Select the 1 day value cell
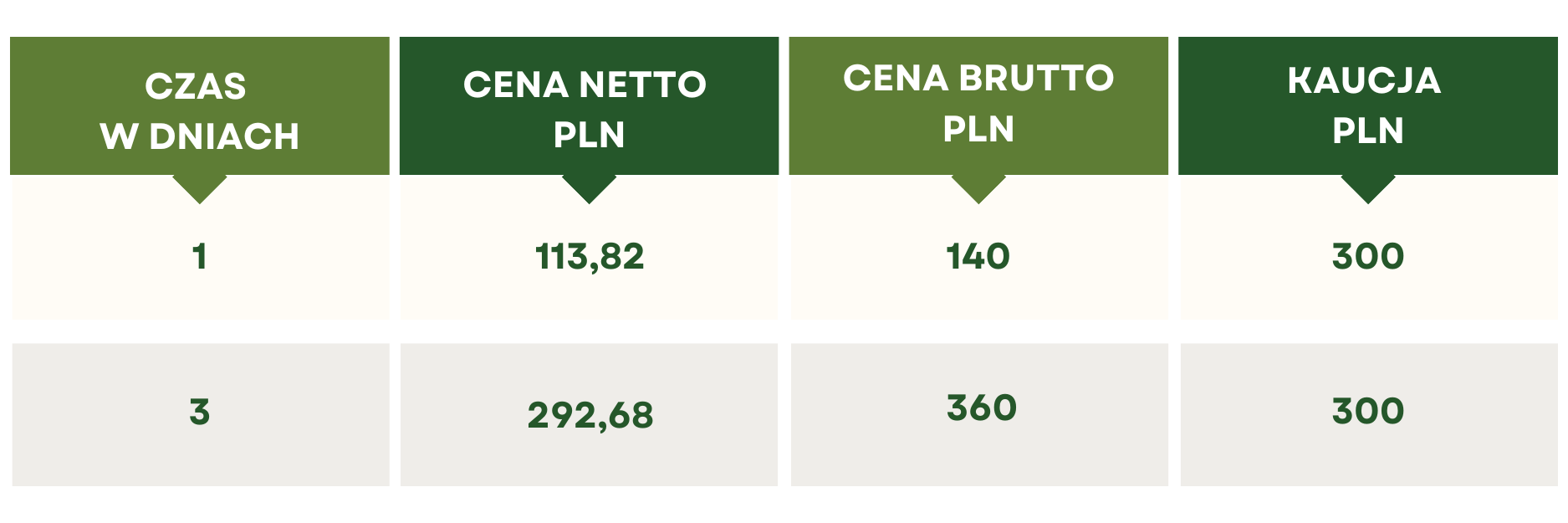1568x523 pixels. coord(199,256)
